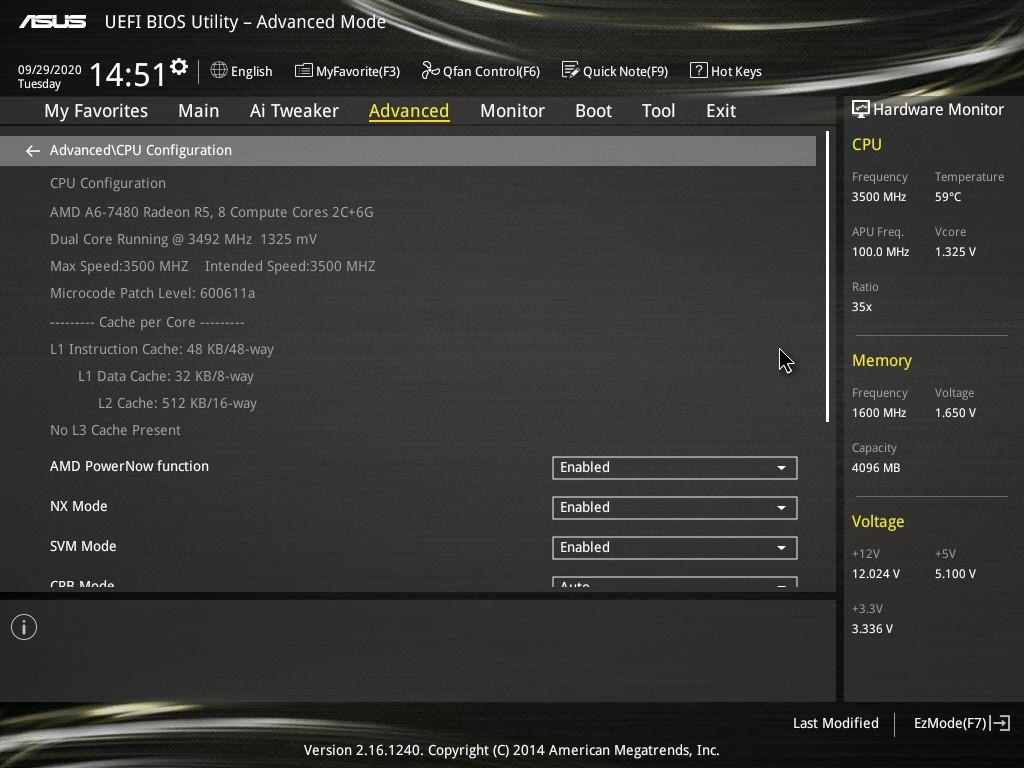The image size is (1024, 768).
Task: Switch to EzMode(F7)
Action: 950,723
